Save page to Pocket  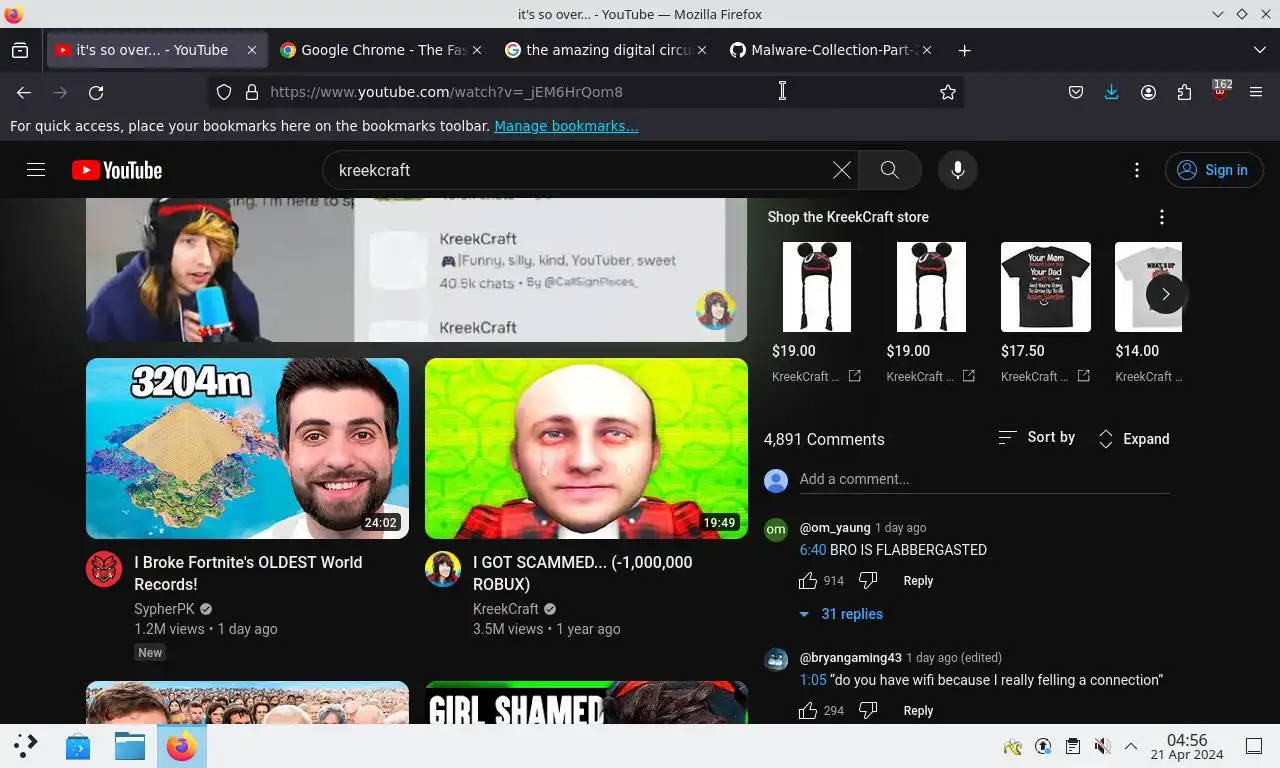pyautogui.click(x=1076, y=92)
